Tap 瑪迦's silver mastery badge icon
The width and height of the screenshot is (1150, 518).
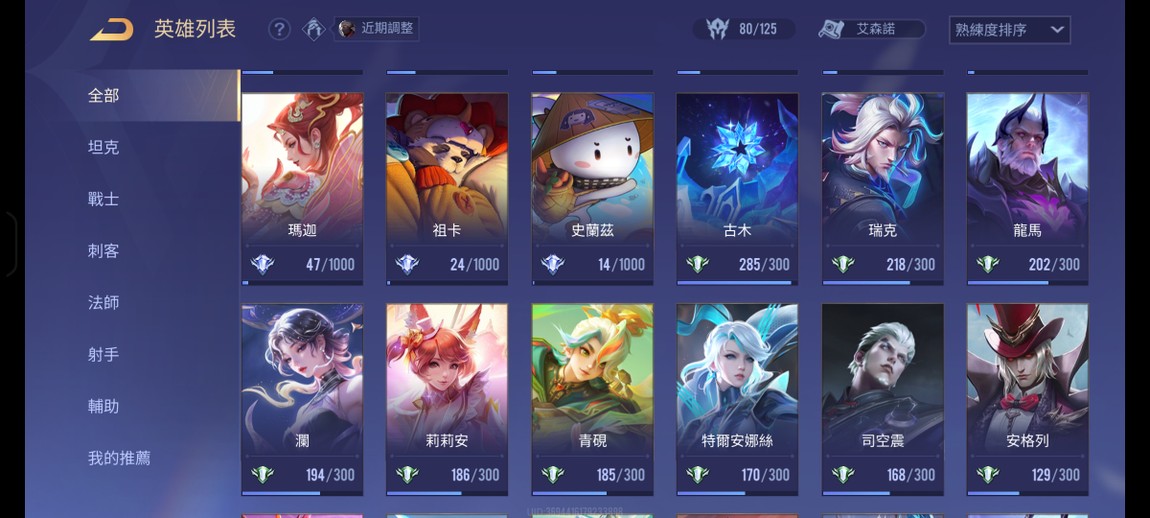coord(262,264)
